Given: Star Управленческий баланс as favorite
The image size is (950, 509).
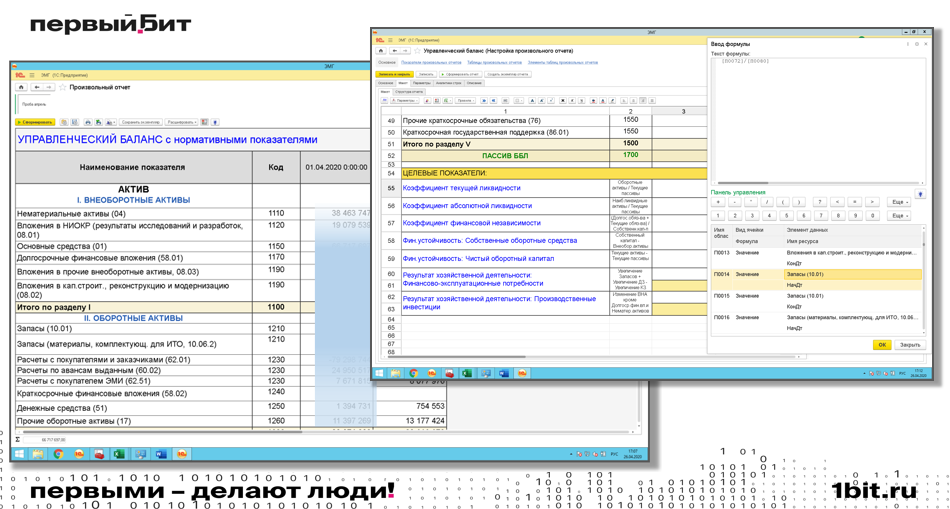Looking at the screenshot, I should 417,51.
